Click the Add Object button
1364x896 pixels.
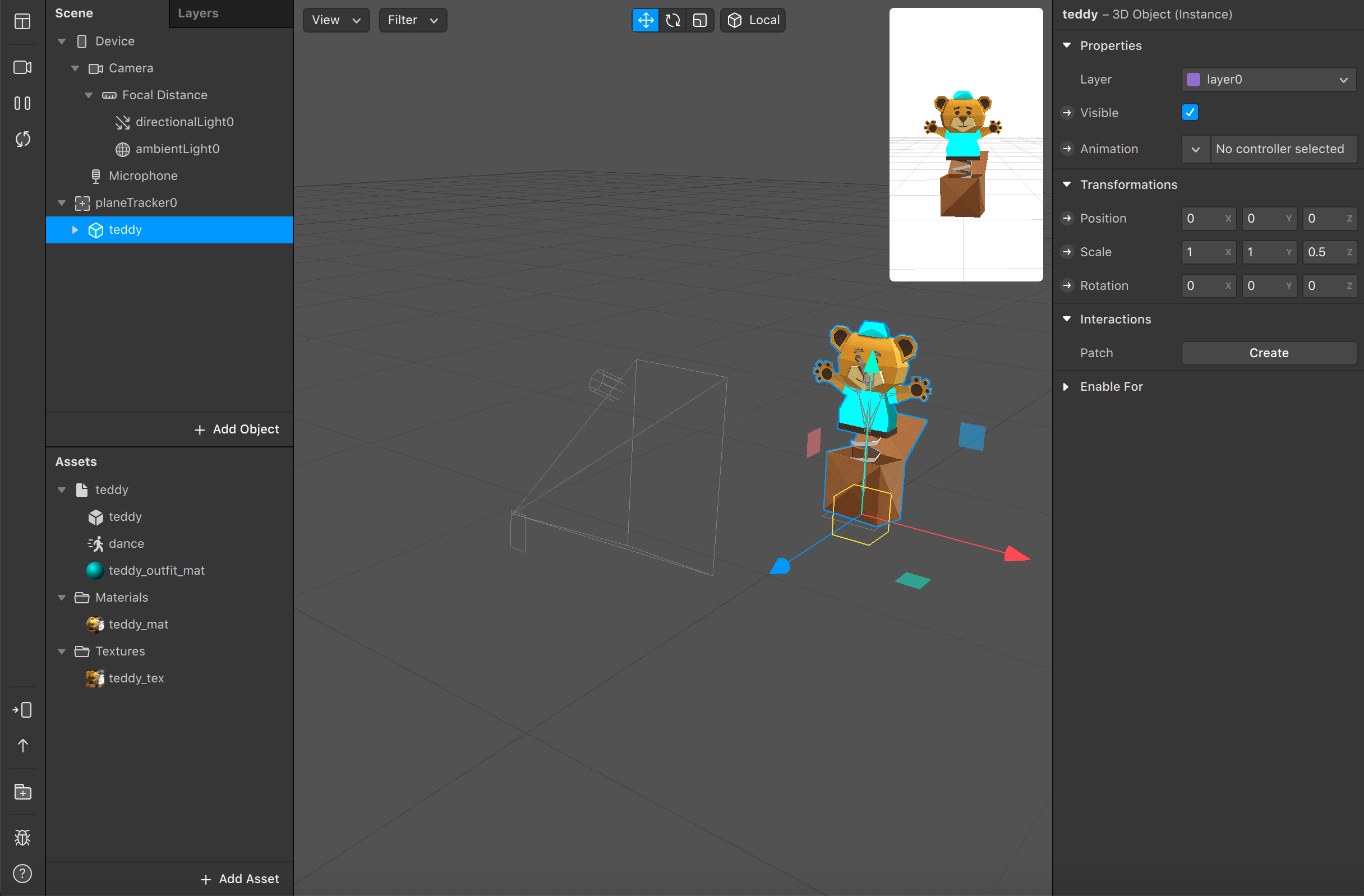236,429
